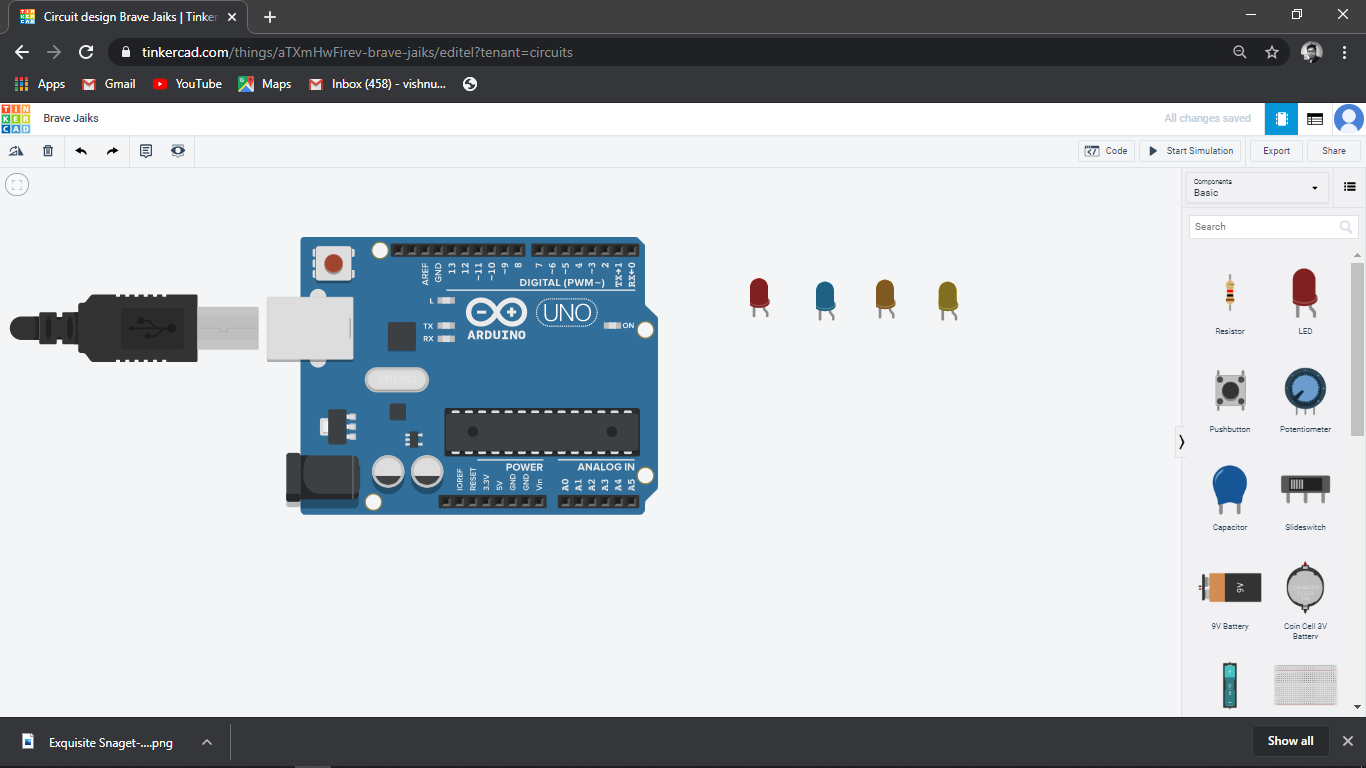Expand the Exquisite Snaget download item
This screenshot has height=768, width=1366.
click(206, 742)
